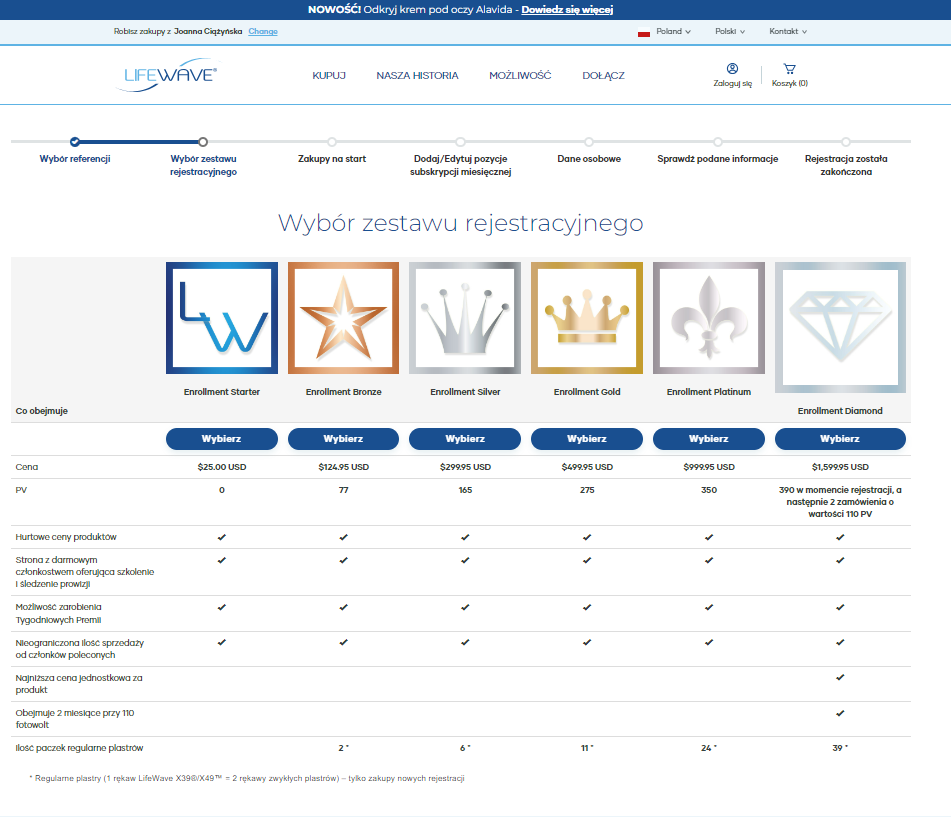
Task: Click the 'Co obejmuje' table header
Action: (x=42, y=411)
